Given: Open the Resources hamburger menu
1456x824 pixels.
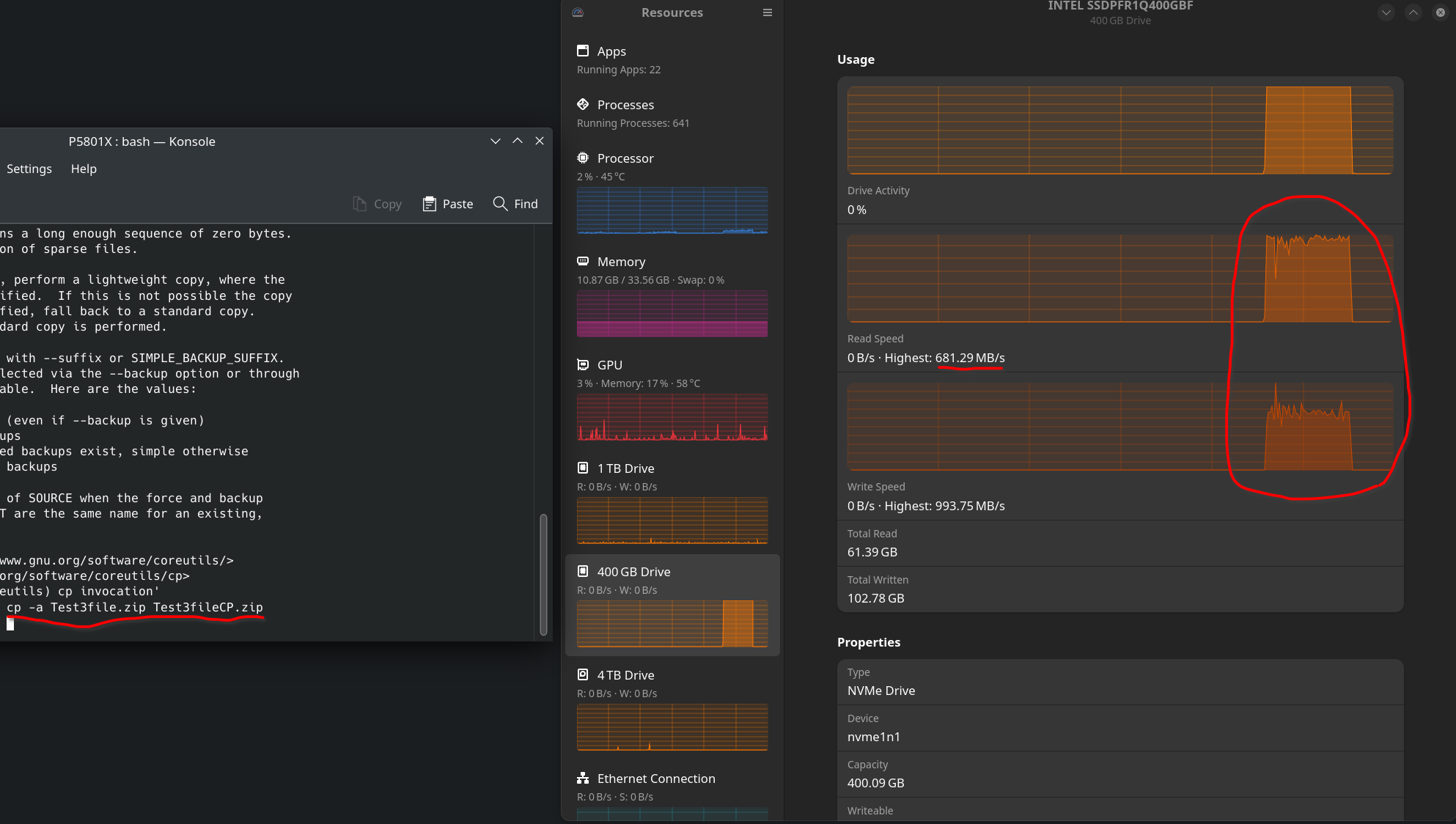Looking at the screenshot, I should [x=768, y=12].
